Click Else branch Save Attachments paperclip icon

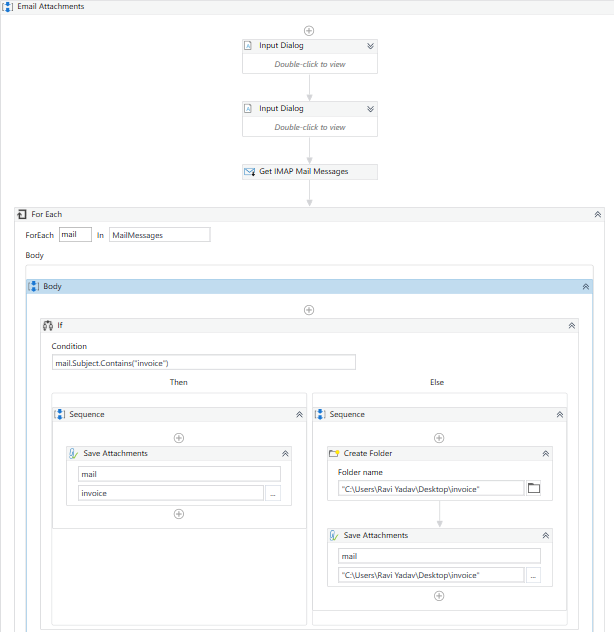point(334,536)
